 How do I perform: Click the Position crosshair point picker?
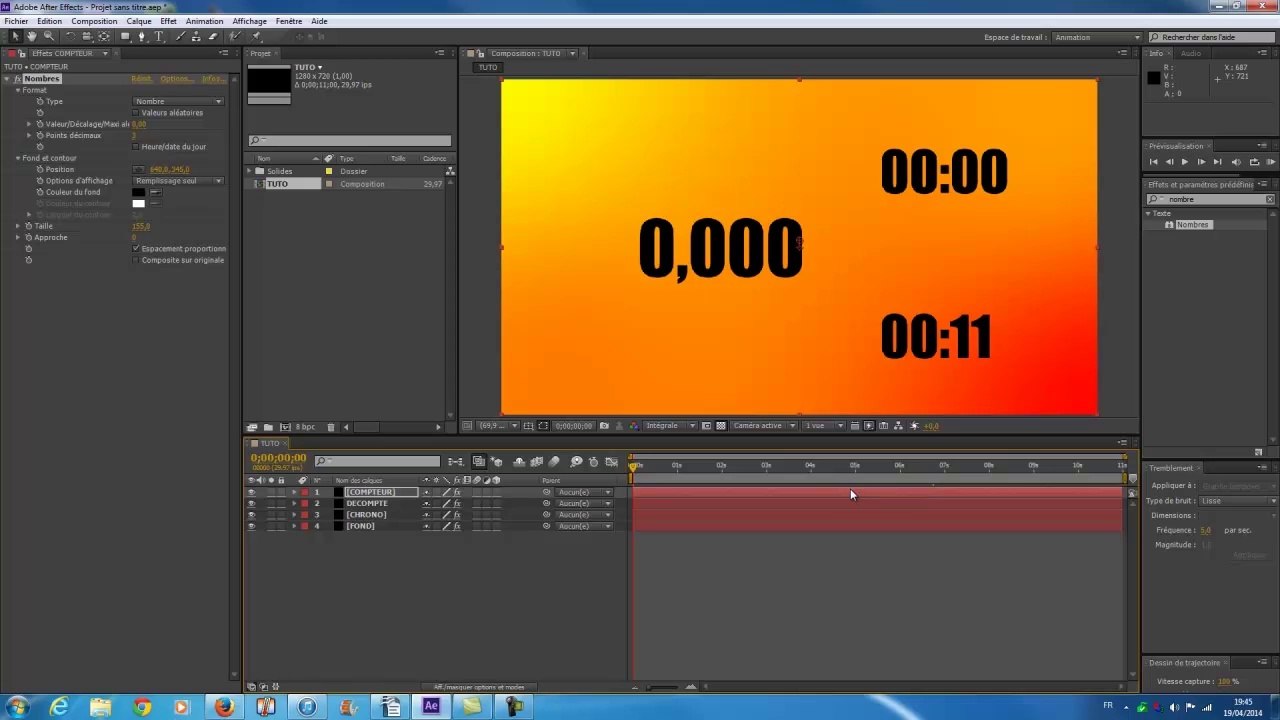[x=139, y=170]
